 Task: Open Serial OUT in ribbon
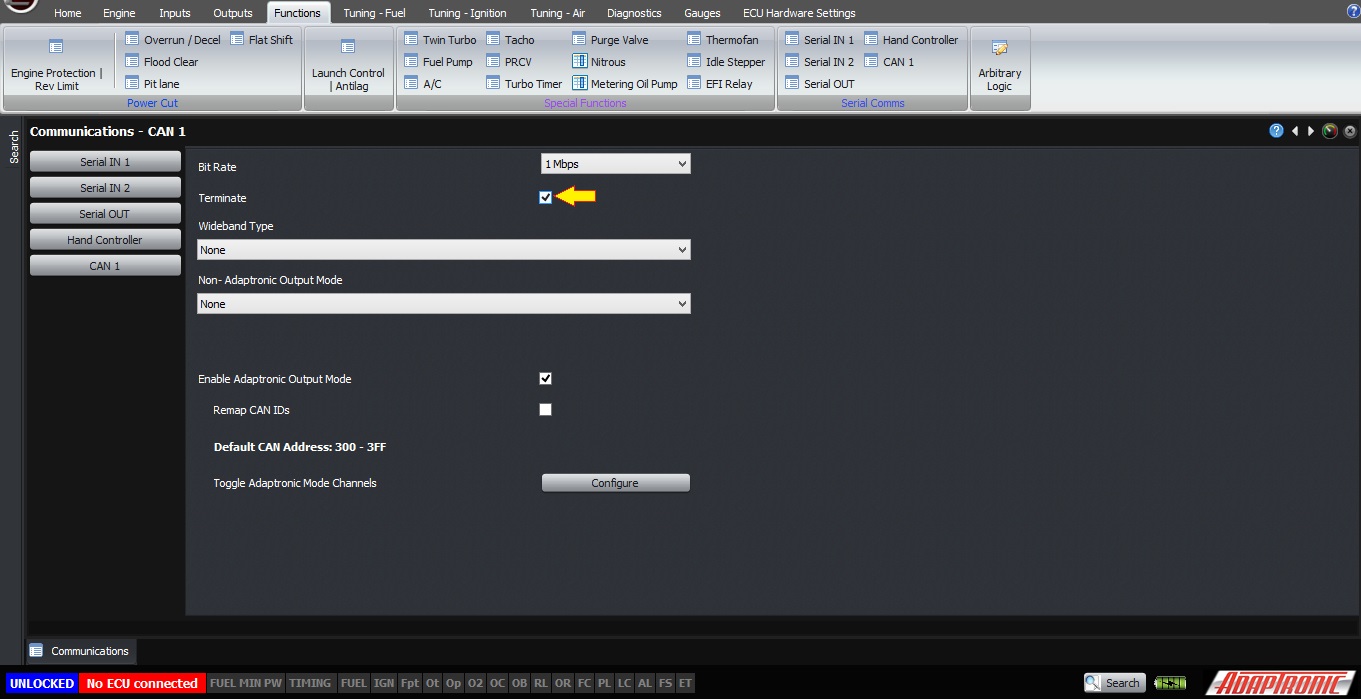(x=820, y=84)
